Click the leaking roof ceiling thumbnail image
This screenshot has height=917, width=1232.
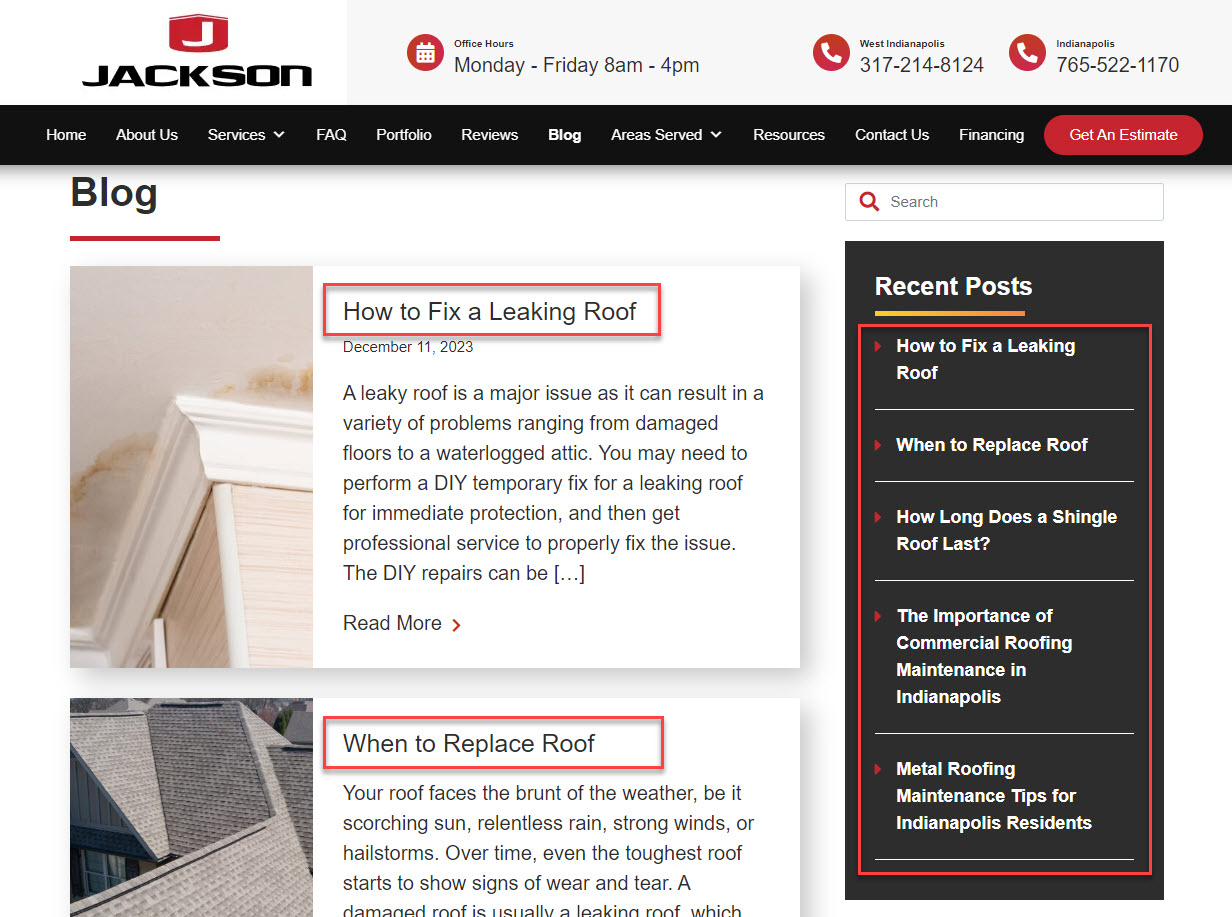(x=191, y=466)
